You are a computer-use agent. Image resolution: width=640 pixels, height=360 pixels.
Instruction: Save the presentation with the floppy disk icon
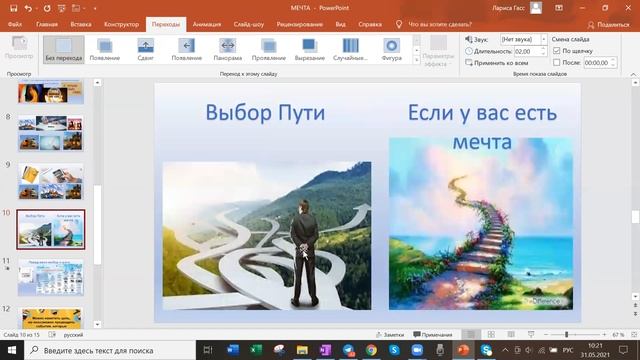[13, 8]
